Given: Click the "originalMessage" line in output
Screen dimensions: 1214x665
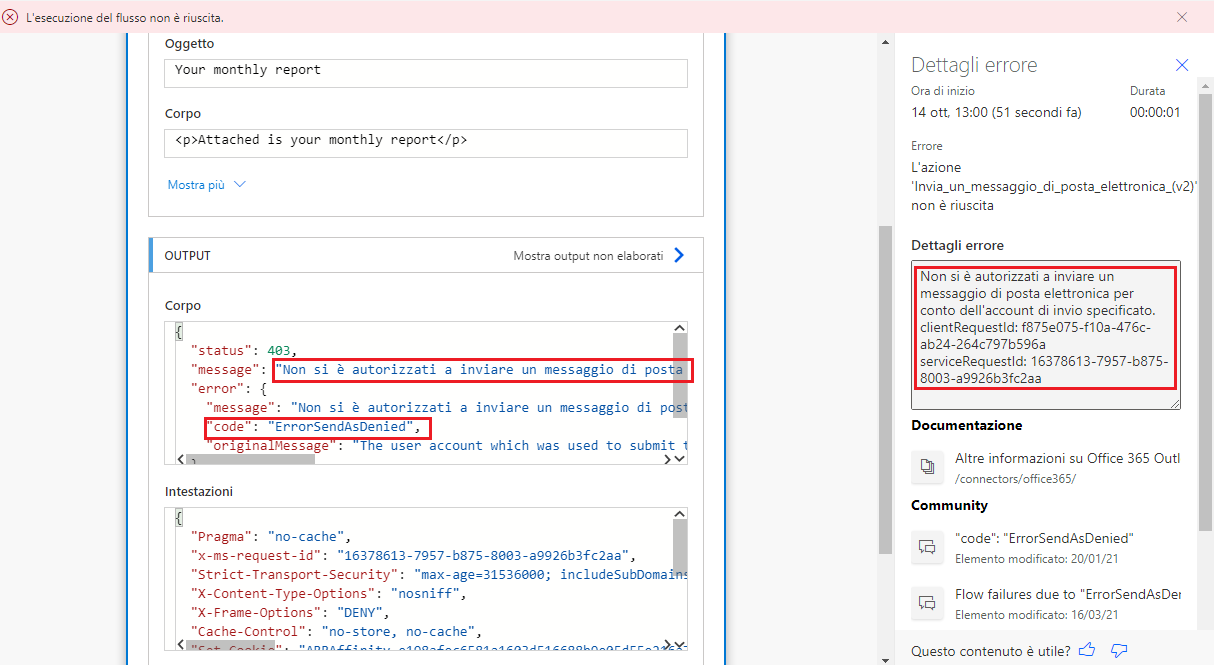Looking at the screenshot, I should (446, 445).
